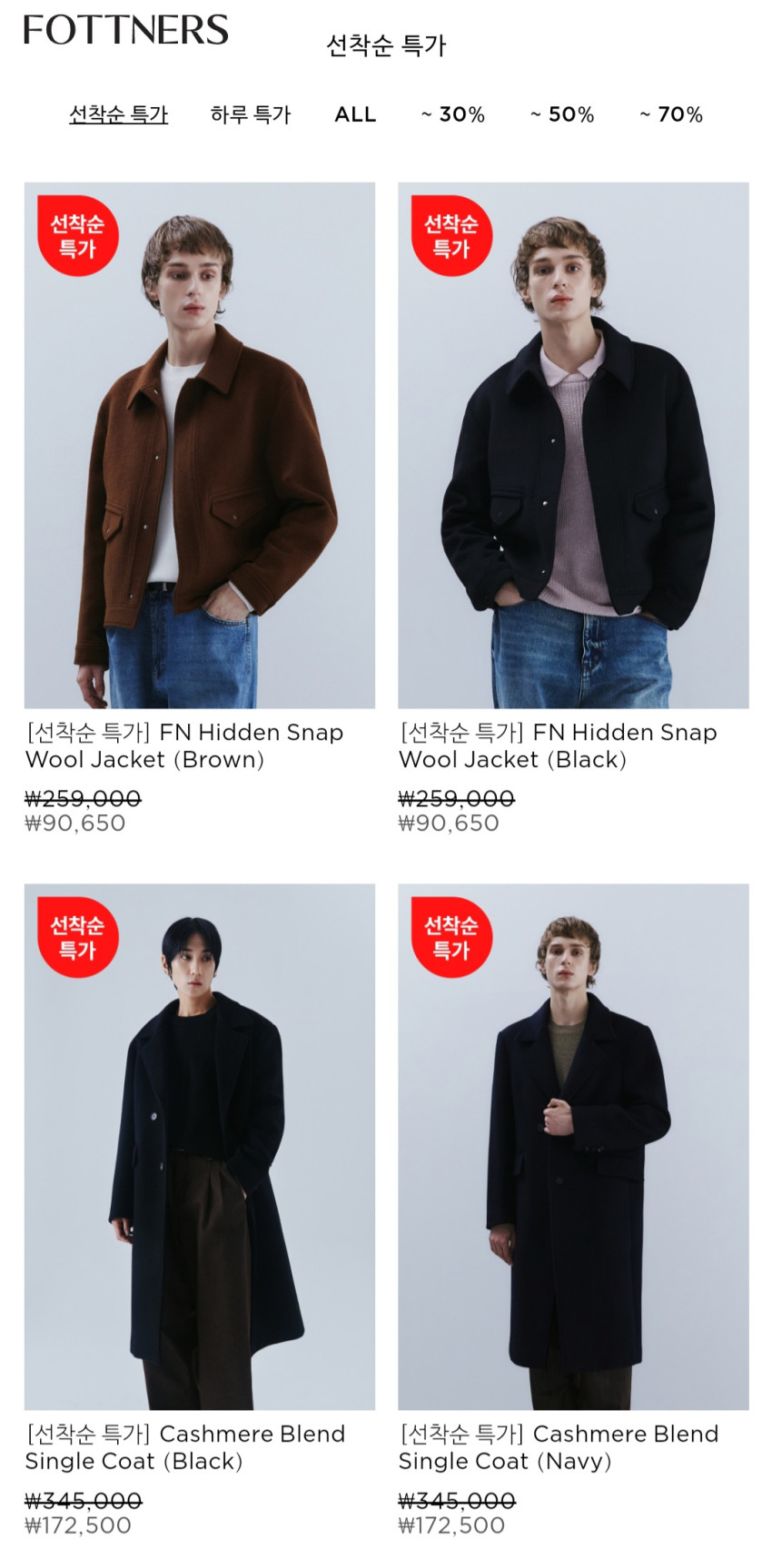Click red 선착순 특가 badge on Black jacket
The width and height of the screenshot is (772, 1568).
tap(451, 235)
